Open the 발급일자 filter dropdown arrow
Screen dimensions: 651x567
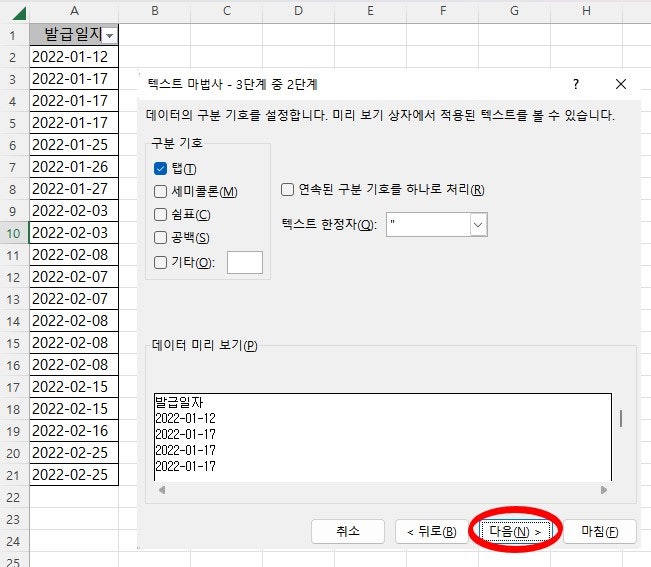click(x=110, y=36)
